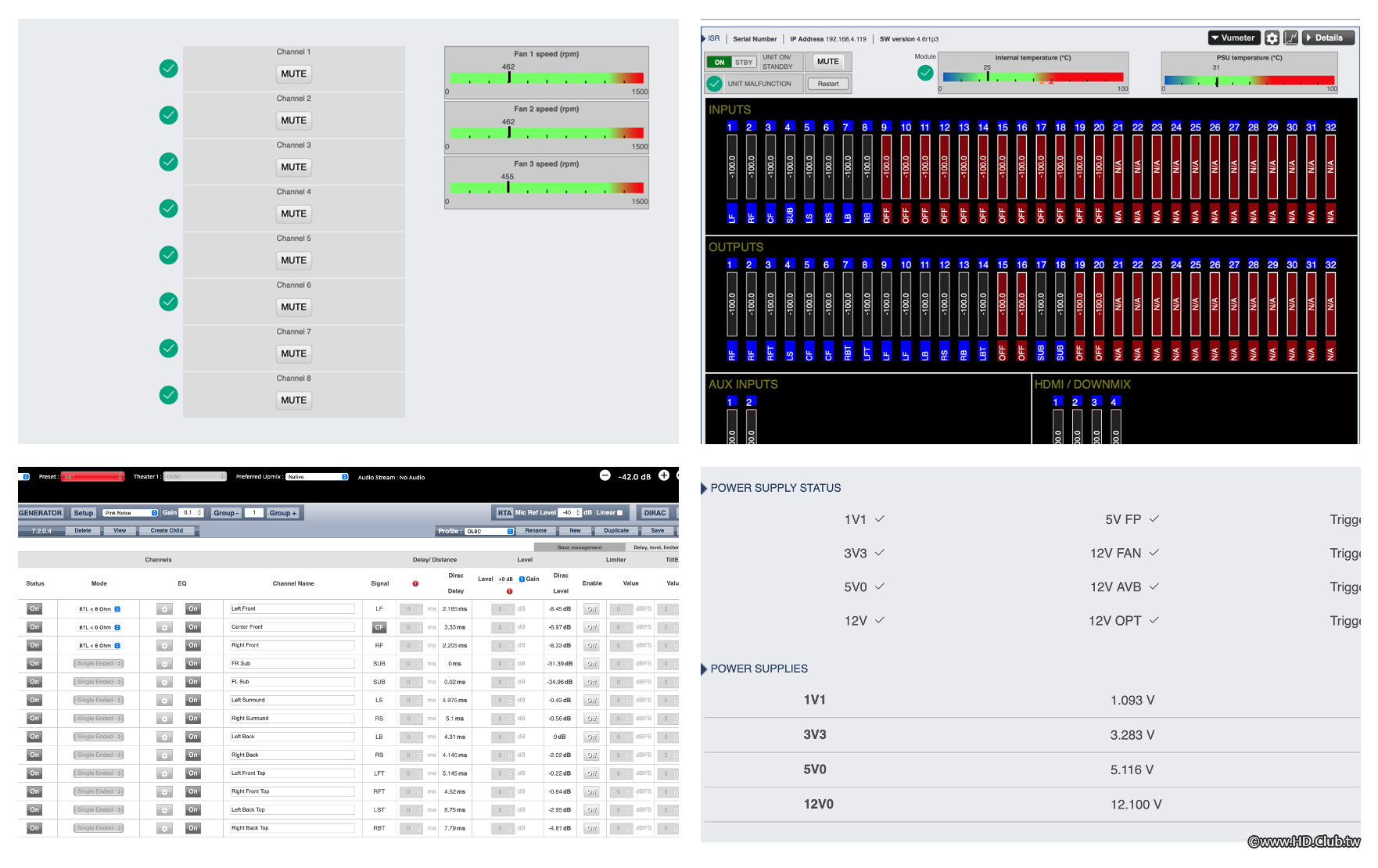Select the 7.2.0.4 configuration tab
Image resolution: width=1378 pixels, height=868 pixels.
[41, 531]
